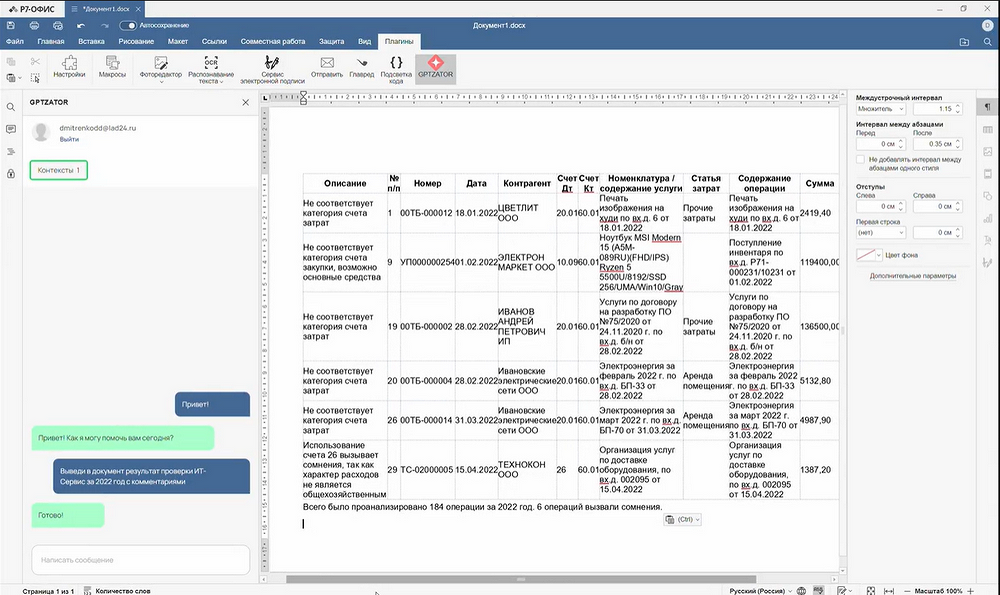
Task: Open the OCR text recognition plugin
Action: click(x=211, y=70)
